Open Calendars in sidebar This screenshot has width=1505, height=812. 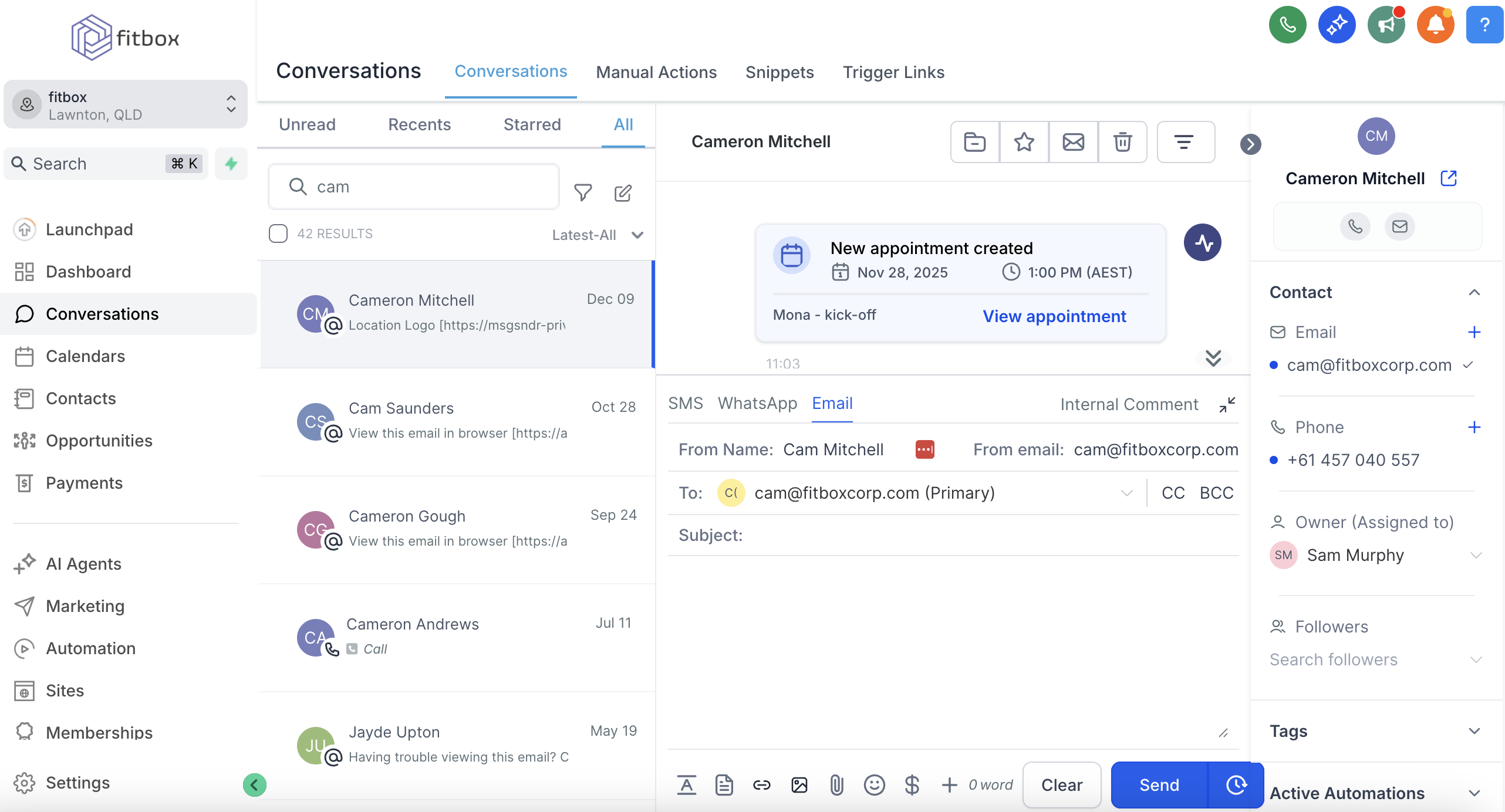[128, 356]
